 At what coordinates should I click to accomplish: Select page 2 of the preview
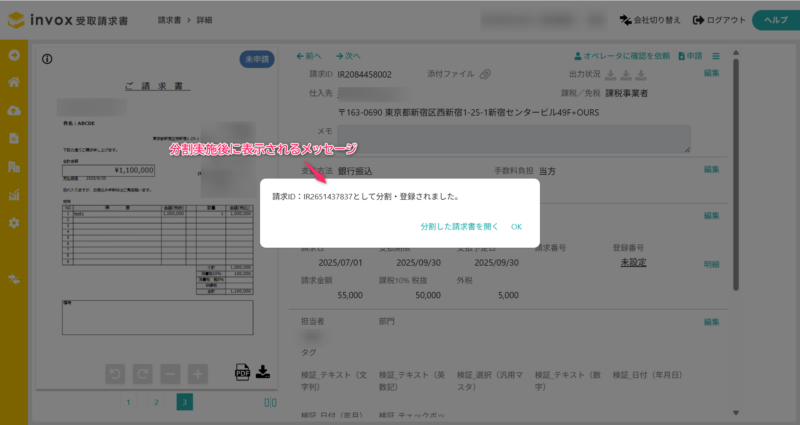click(x=156, y=402)
